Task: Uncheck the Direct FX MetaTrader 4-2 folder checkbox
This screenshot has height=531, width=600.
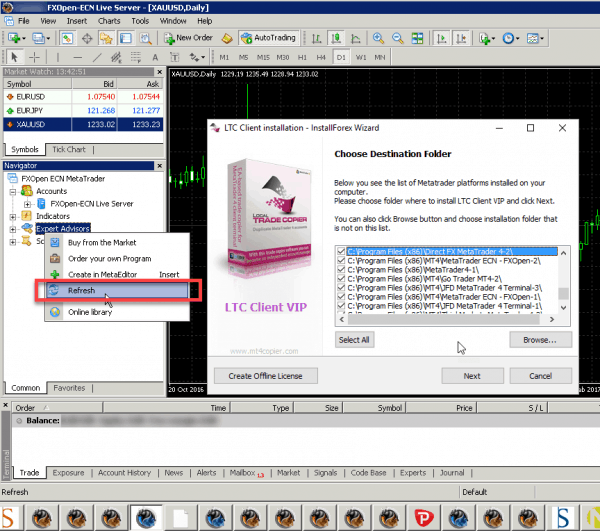Action: click(341, 251)
